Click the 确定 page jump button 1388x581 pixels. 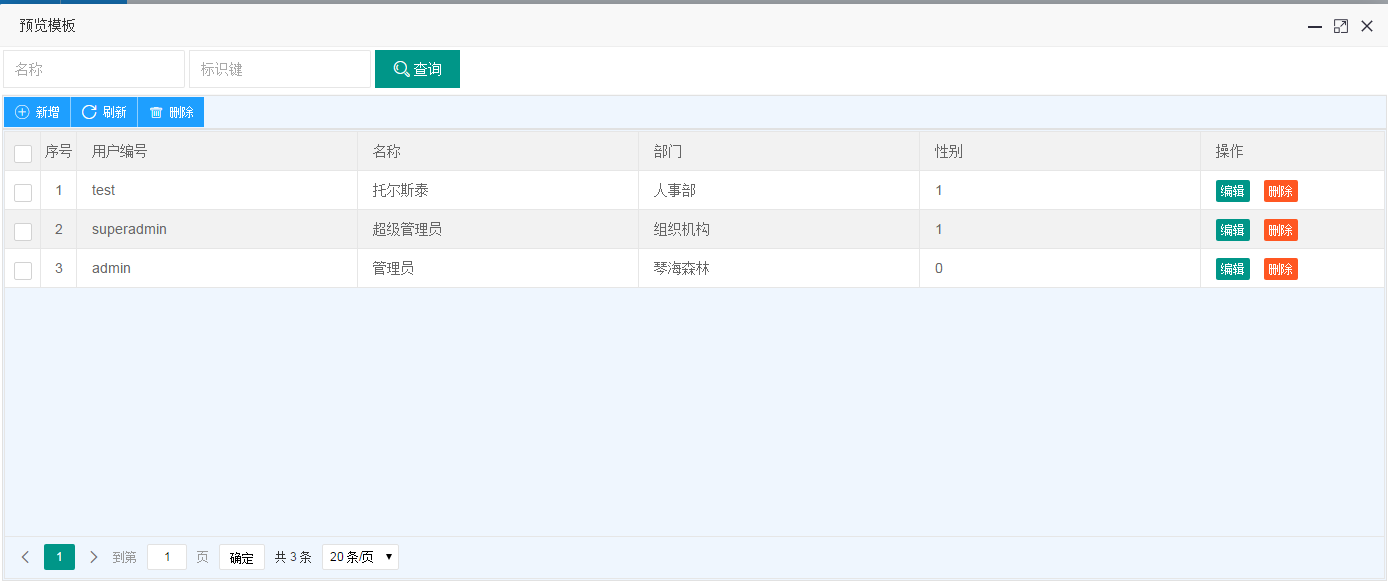click(242, 558)
